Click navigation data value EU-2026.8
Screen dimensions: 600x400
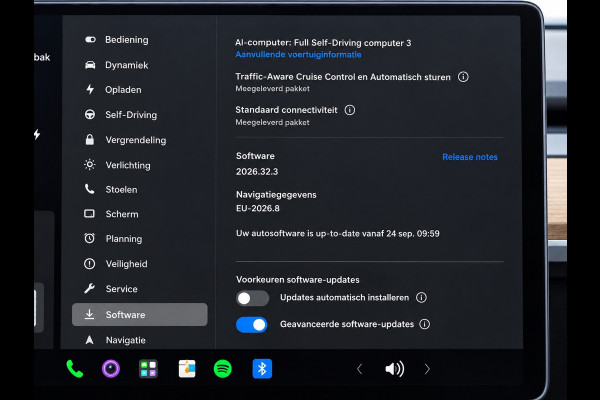(258, 209)
